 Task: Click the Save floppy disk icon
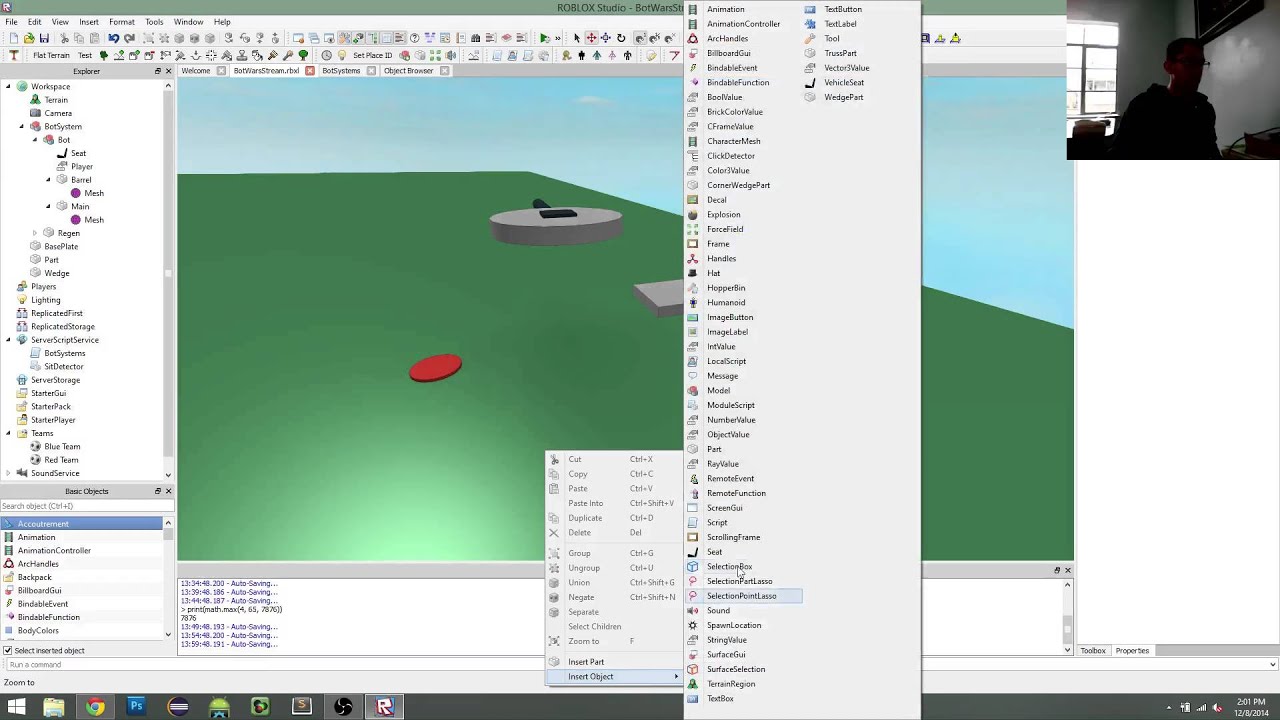point(44,38)
